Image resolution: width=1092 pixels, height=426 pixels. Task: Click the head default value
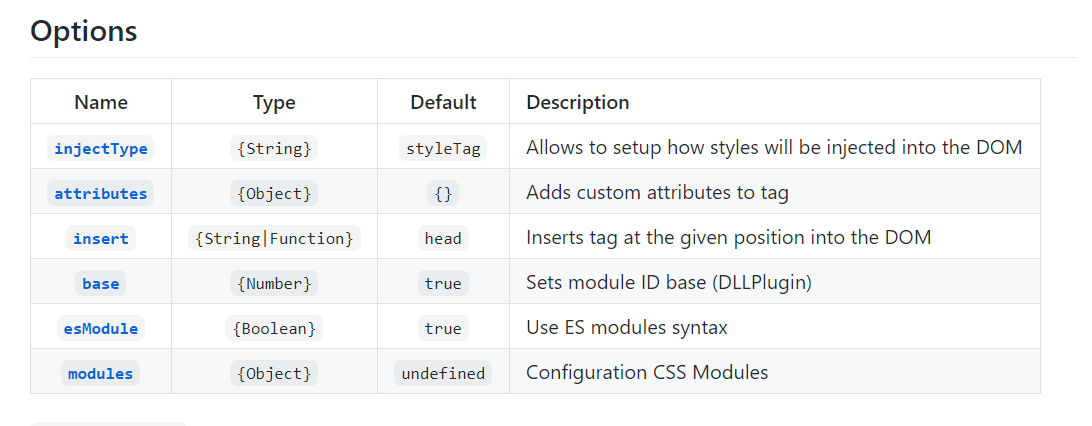click(443, 239)
